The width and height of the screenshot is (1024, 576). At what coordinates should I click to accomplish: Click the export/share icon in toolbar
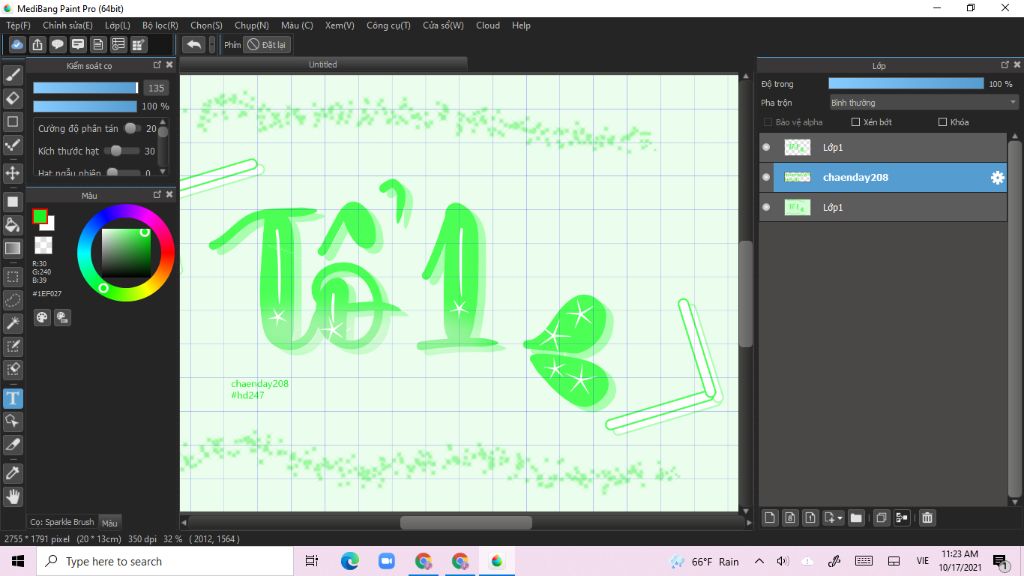tap(37, 44)
